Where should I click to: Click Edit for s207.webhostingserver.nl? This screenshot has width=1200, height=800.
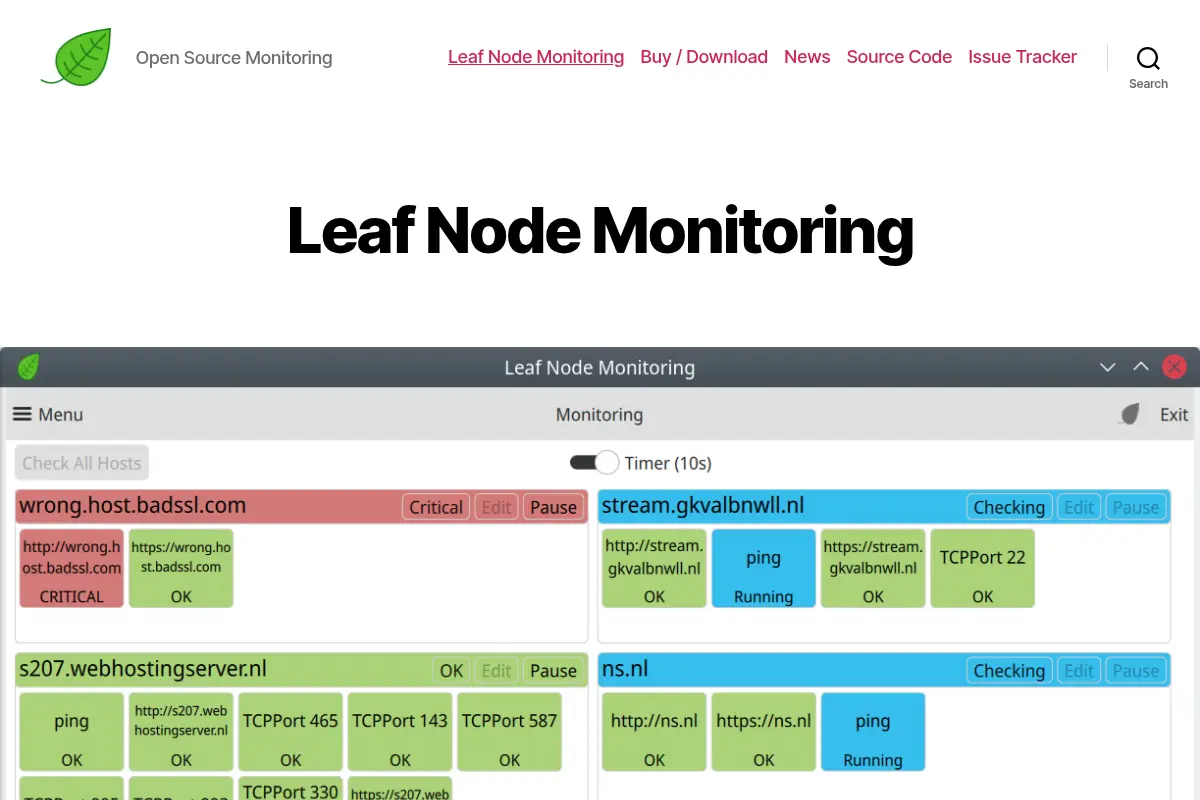pos(496,670)
